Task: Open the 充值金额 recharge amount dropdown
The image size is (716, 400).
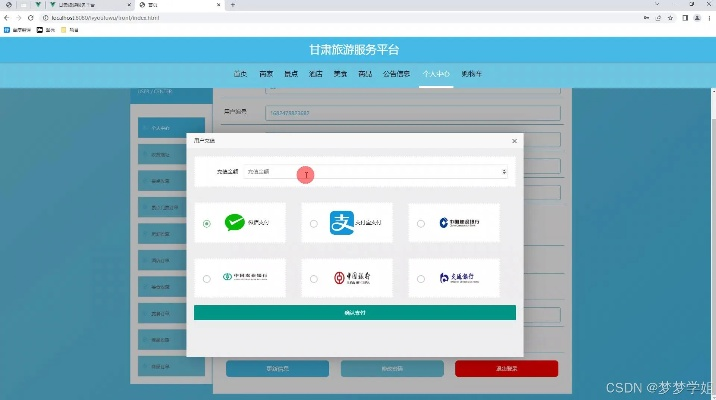Action: tap(375, 172)
